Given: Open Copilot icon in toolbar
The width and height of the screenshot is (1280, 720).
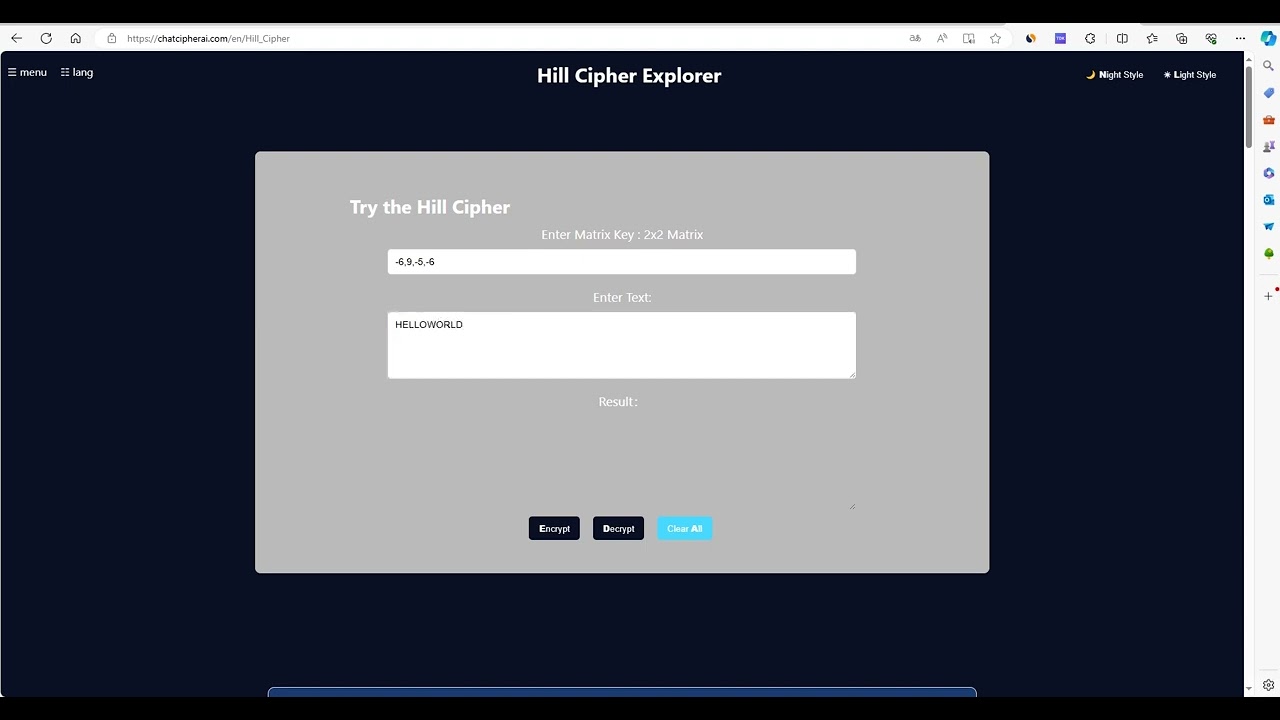Looking at the screenshot, I should point(1268,38).
